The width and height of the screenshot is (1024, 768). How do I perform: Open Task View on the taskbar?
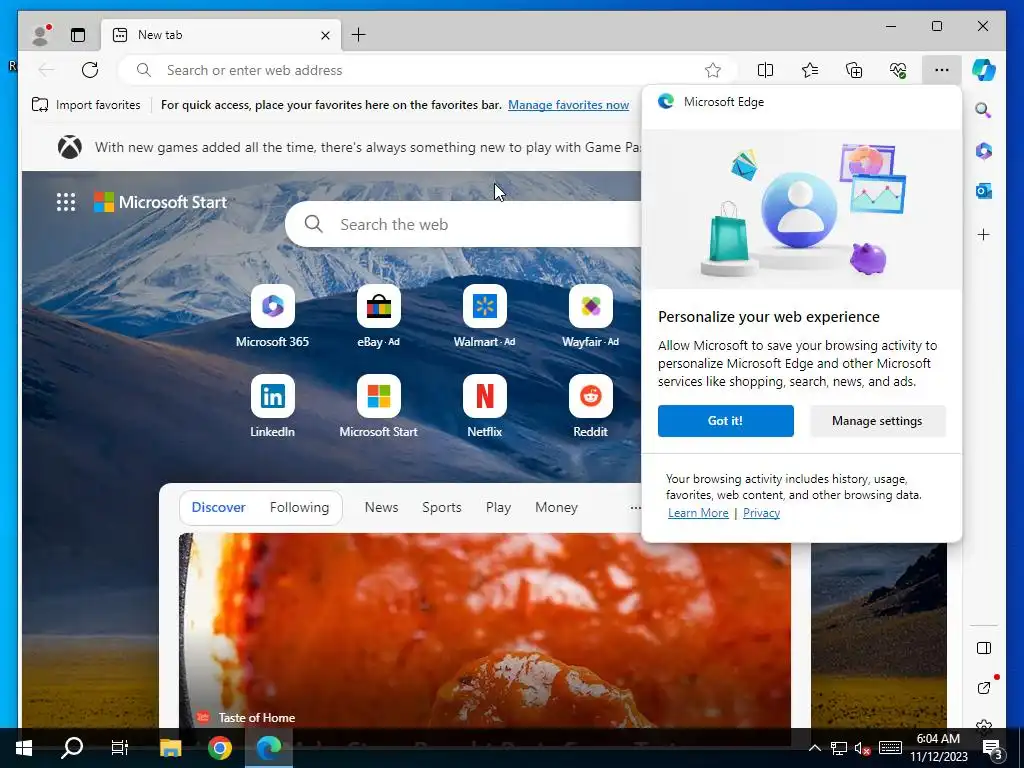(120, 748)
